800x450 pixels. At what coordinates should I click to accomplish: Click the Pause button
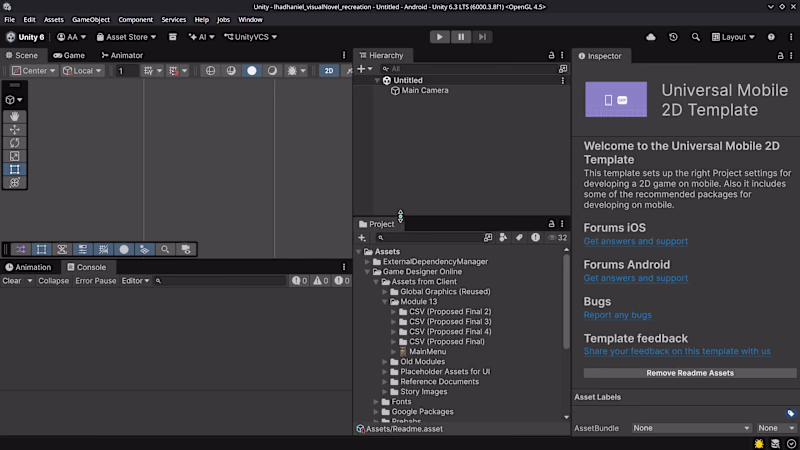tap(461, 37)
